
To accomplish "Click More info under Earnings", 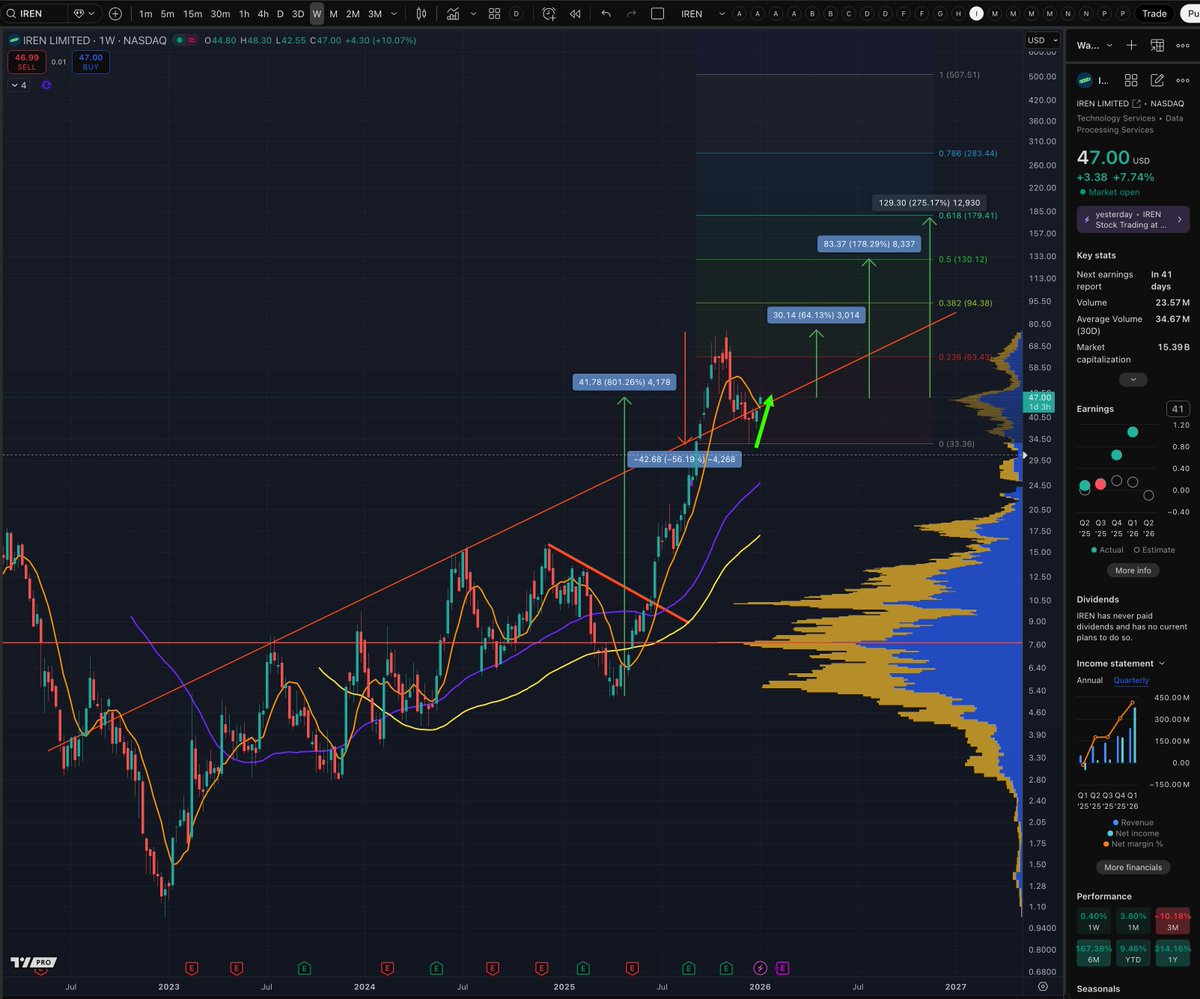I will click(1132, 570).
